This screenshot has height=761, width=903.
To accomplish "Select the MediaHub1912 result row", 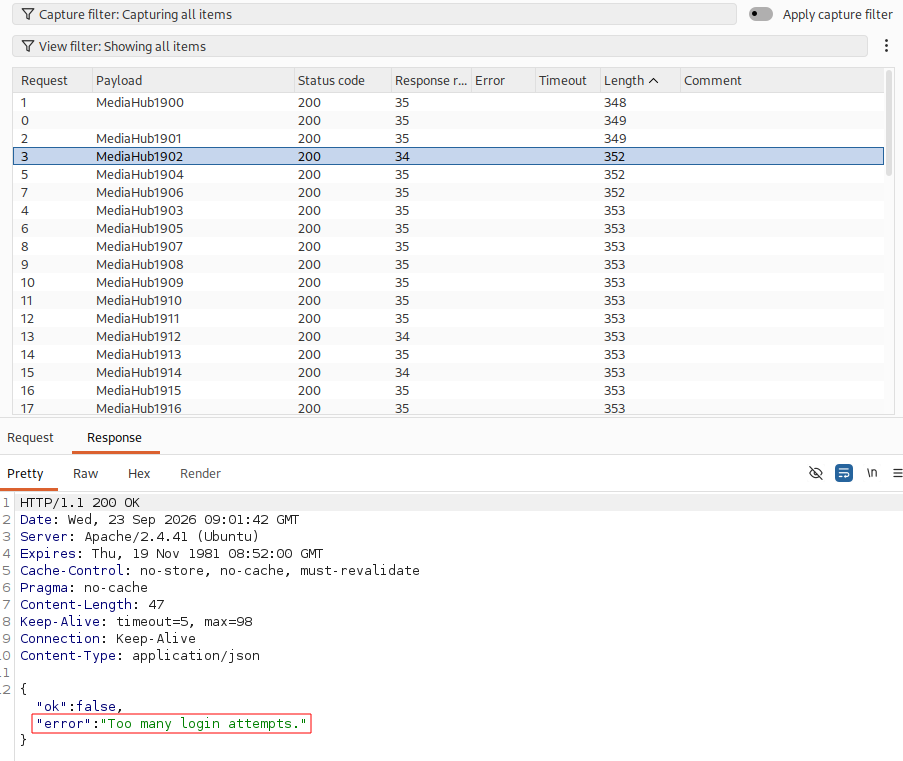I will click(448, 336).
